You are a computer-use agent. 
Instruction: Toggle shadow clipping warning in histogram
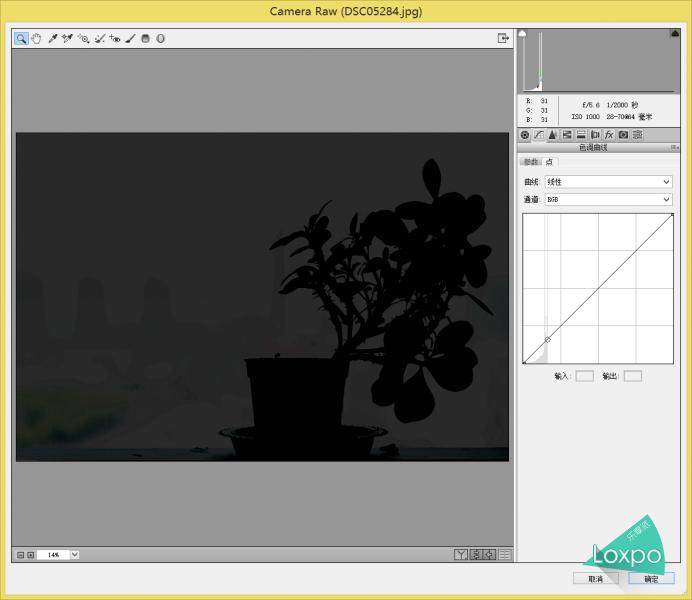[x=522, y=34]
